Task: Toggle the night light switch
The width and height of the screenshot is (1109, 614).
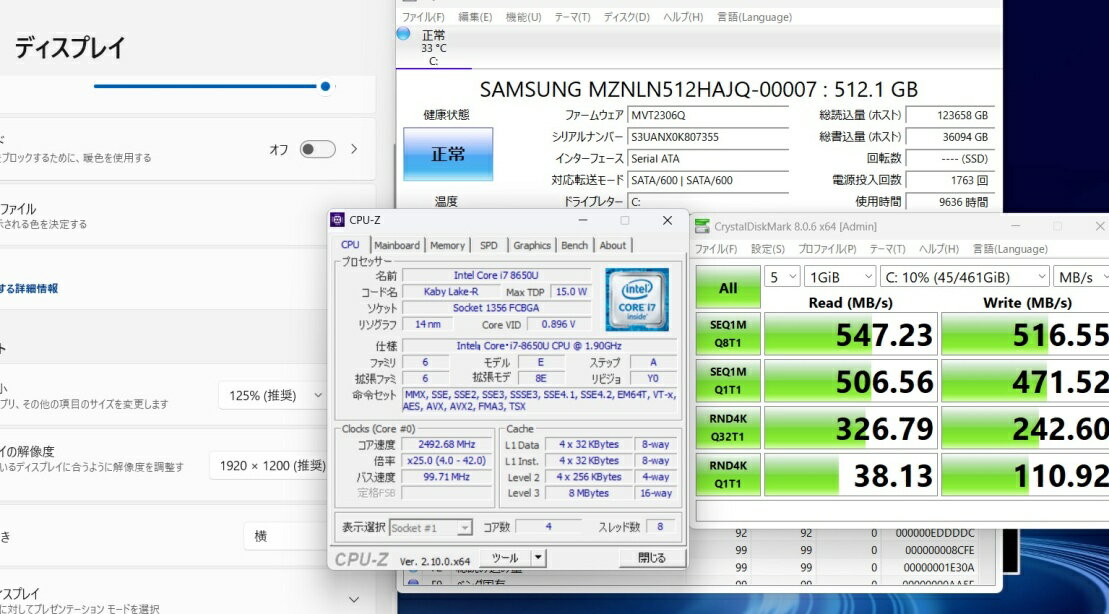Action: [317, 149]
